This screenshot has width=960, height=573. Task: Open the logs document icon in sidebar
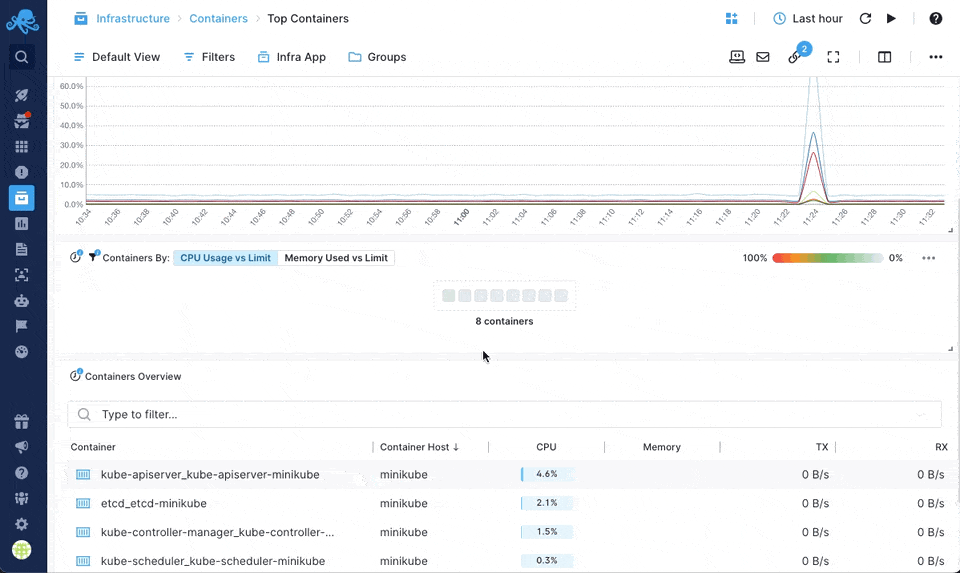pyautogui.click(x=21, y=249)
